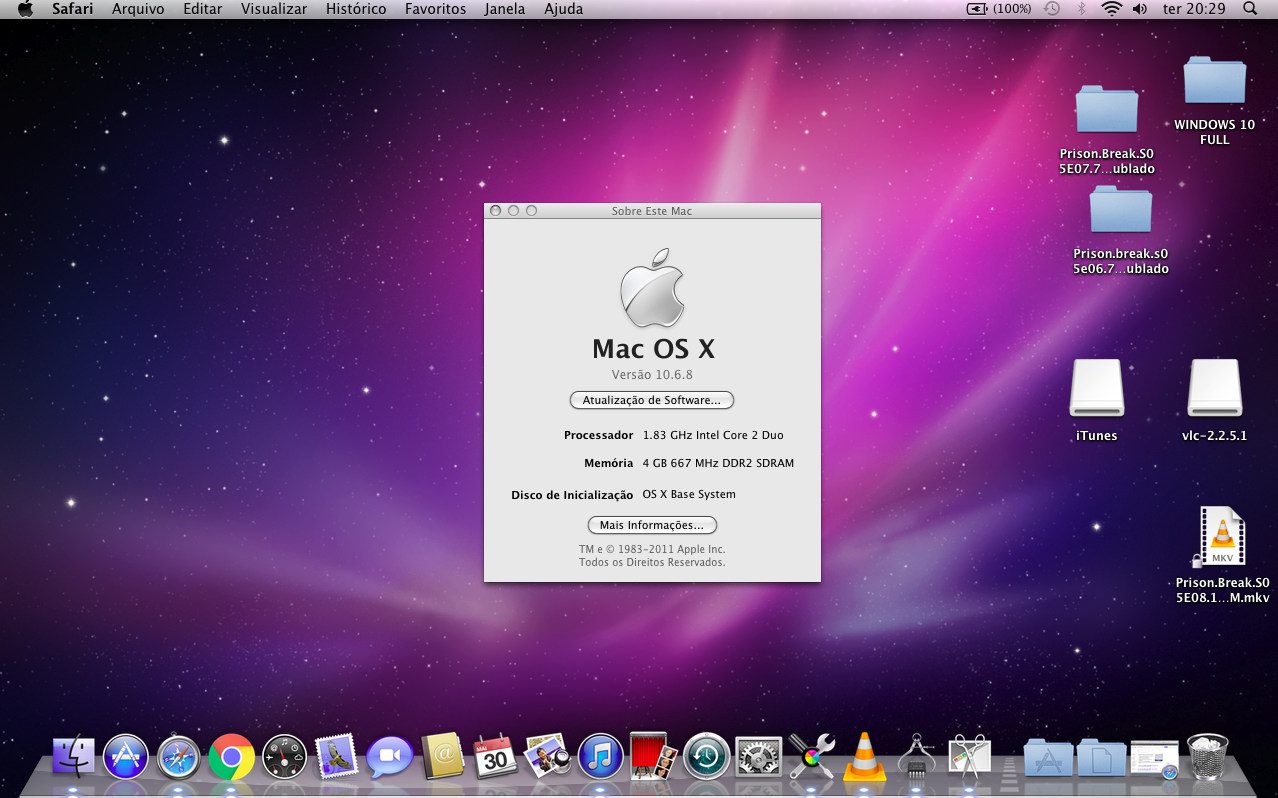This screenshot has width=1278, height=798.
Task: Click the Versão 10.6.8 text
Action: point(652,375)
